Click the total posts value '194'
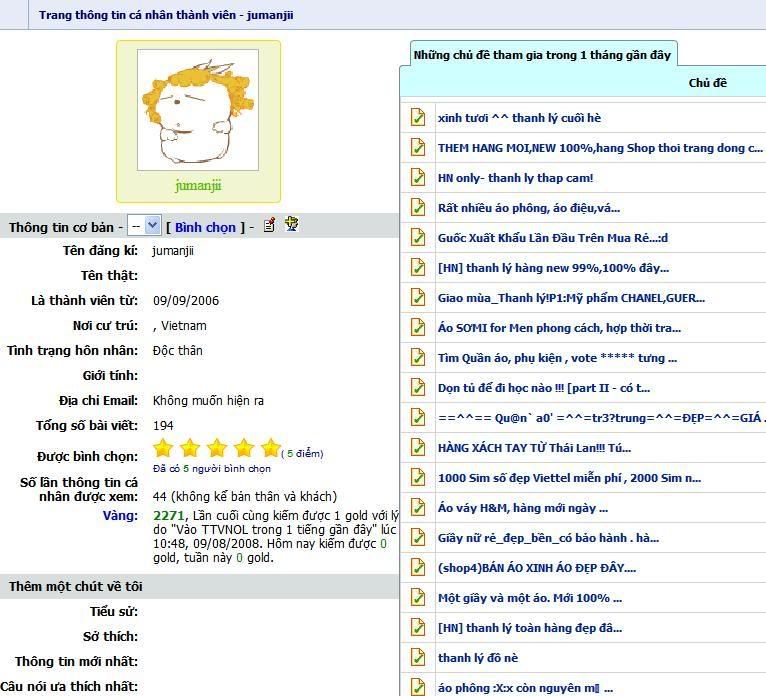 [163, 425]
